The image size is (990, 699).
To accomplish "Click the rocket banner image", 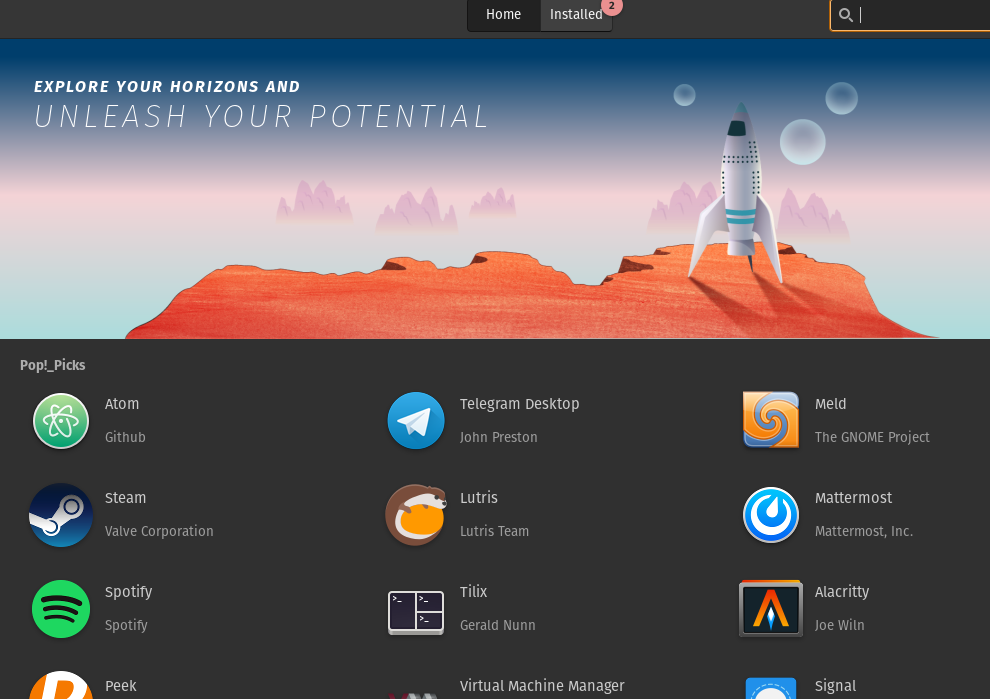I will pos(495,189).
